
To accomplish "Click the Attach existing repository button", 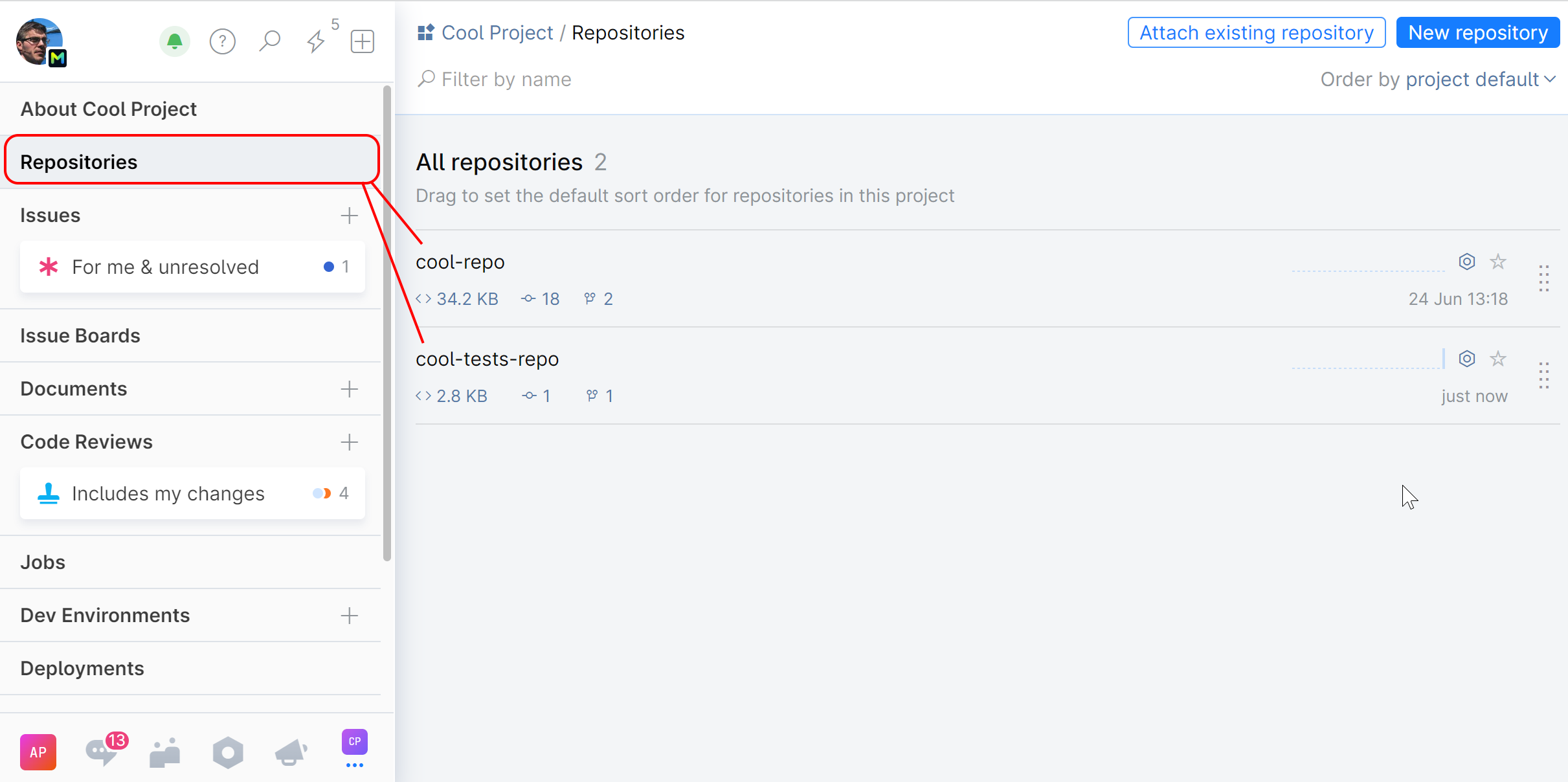I will point(1256,33).
